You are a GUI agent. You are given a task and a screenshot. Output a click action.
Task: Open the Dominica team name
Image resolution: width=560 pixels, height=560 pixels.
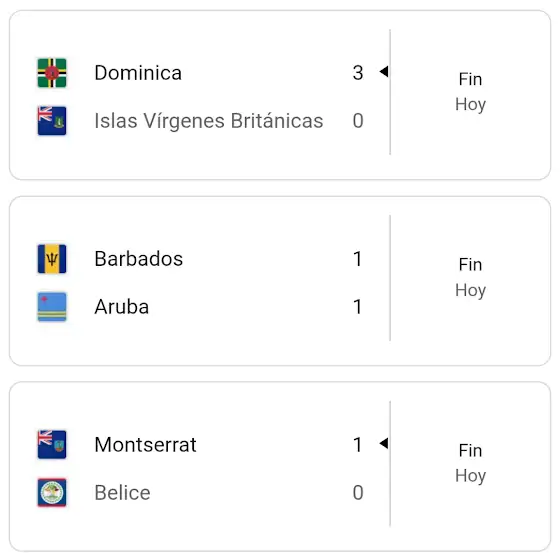coord(138,73)
